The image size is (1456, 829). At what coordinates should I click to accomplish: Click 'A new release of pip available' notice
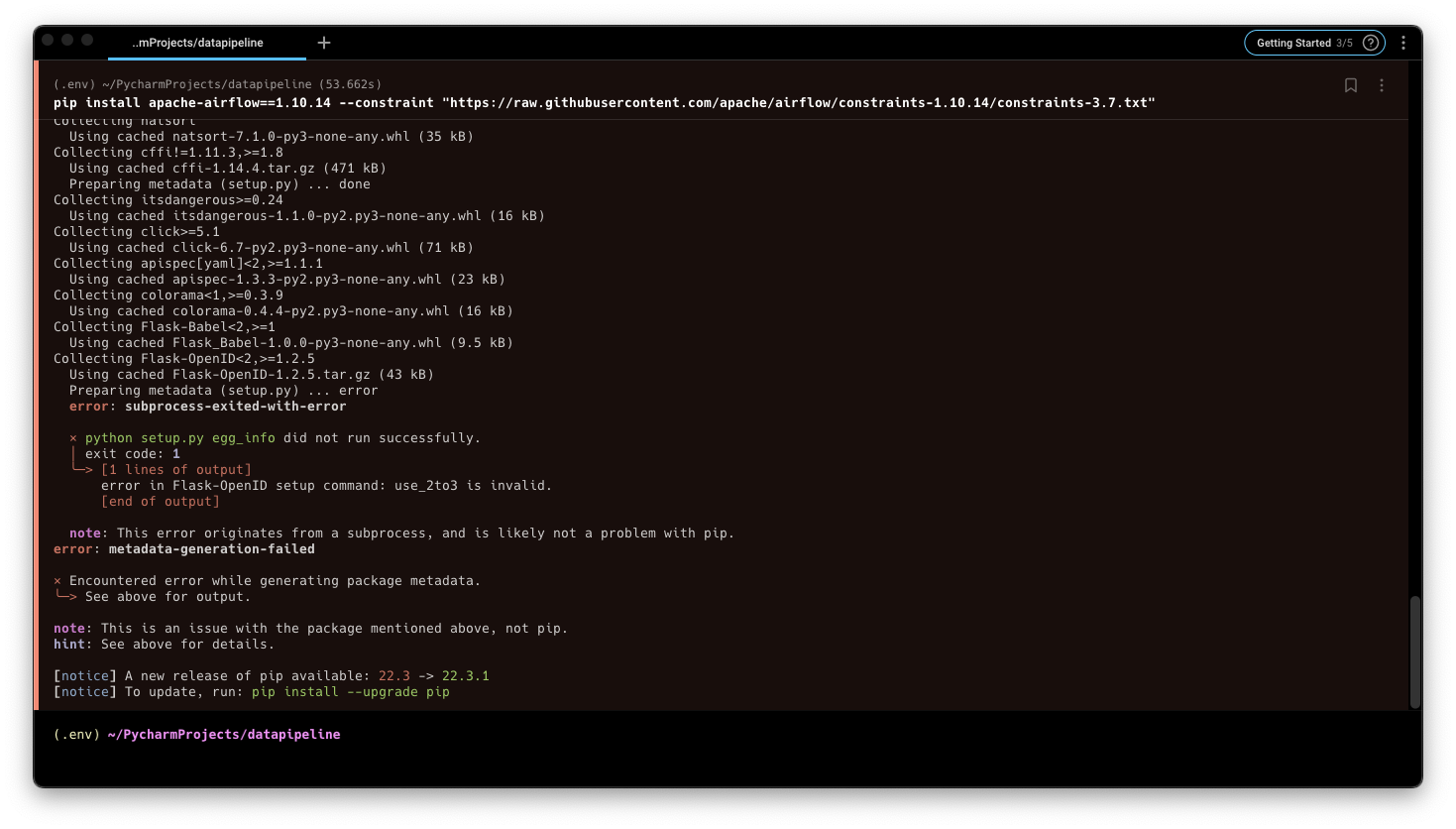click(272, 676)
